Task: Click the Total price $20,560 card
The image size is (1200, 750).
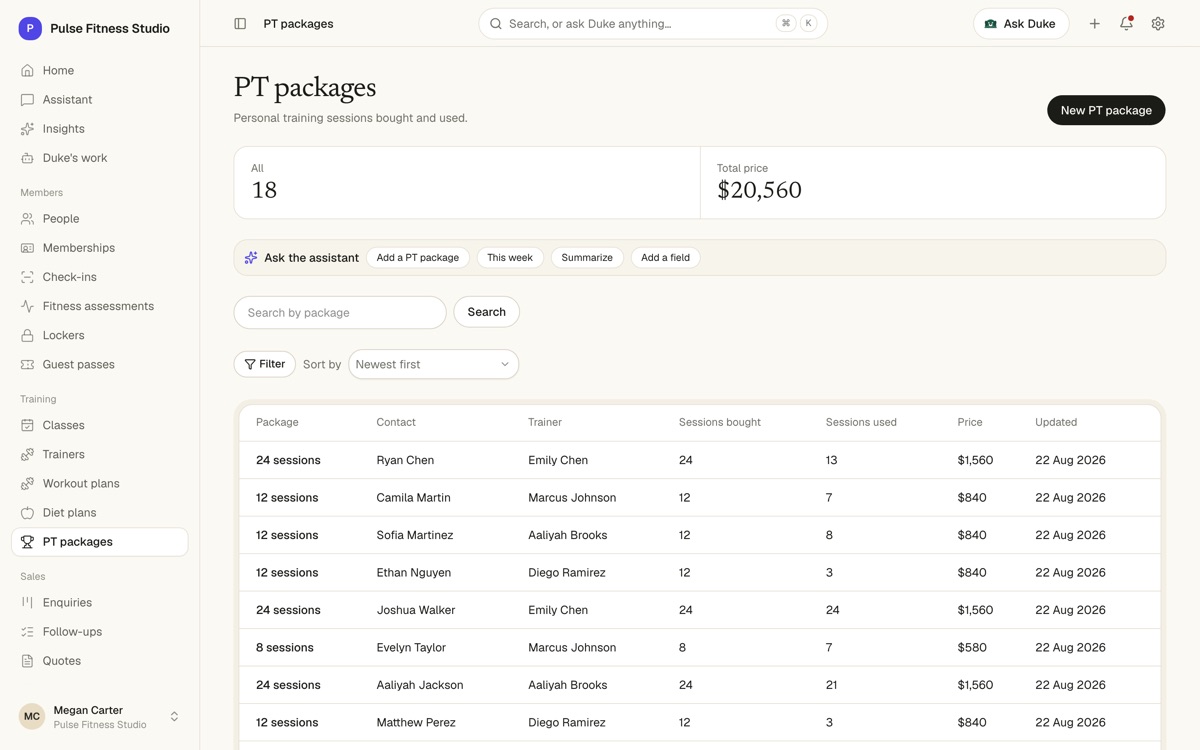Action: pyautogui.click(x=933, y=183)
